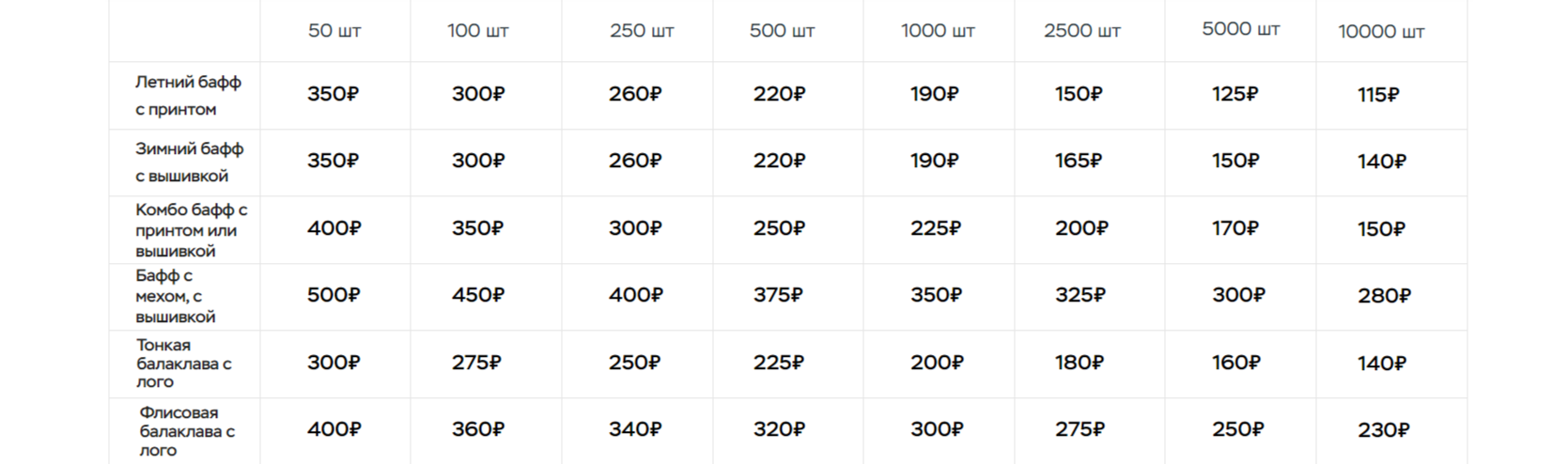Select the 500₽ price for fur buff
Screen dimensions: 1568x464
pos(334,295)
